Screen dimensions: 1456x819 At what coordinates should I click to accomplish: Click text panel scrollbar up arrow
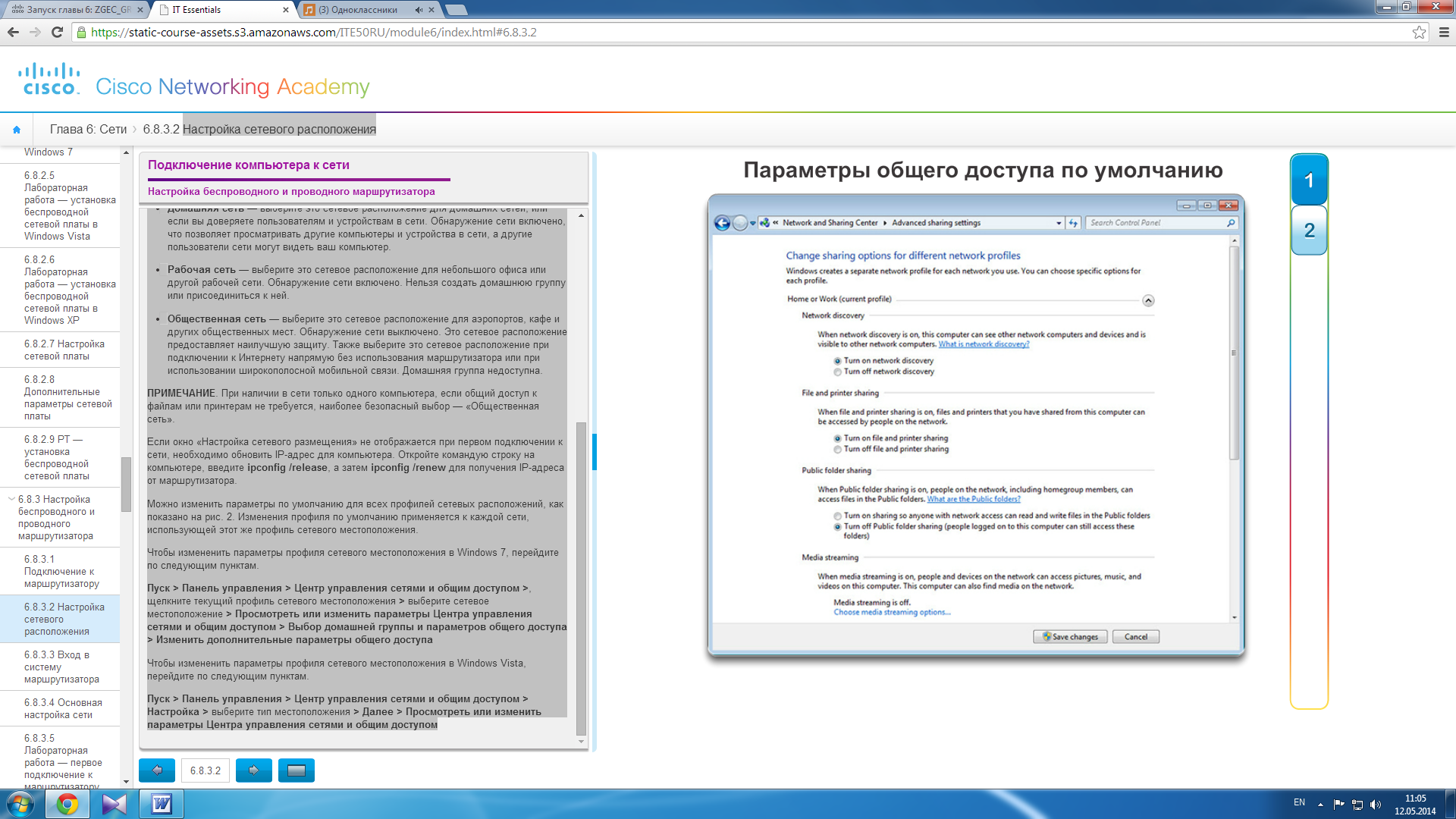pyautogui.click(x=581, y=215)
